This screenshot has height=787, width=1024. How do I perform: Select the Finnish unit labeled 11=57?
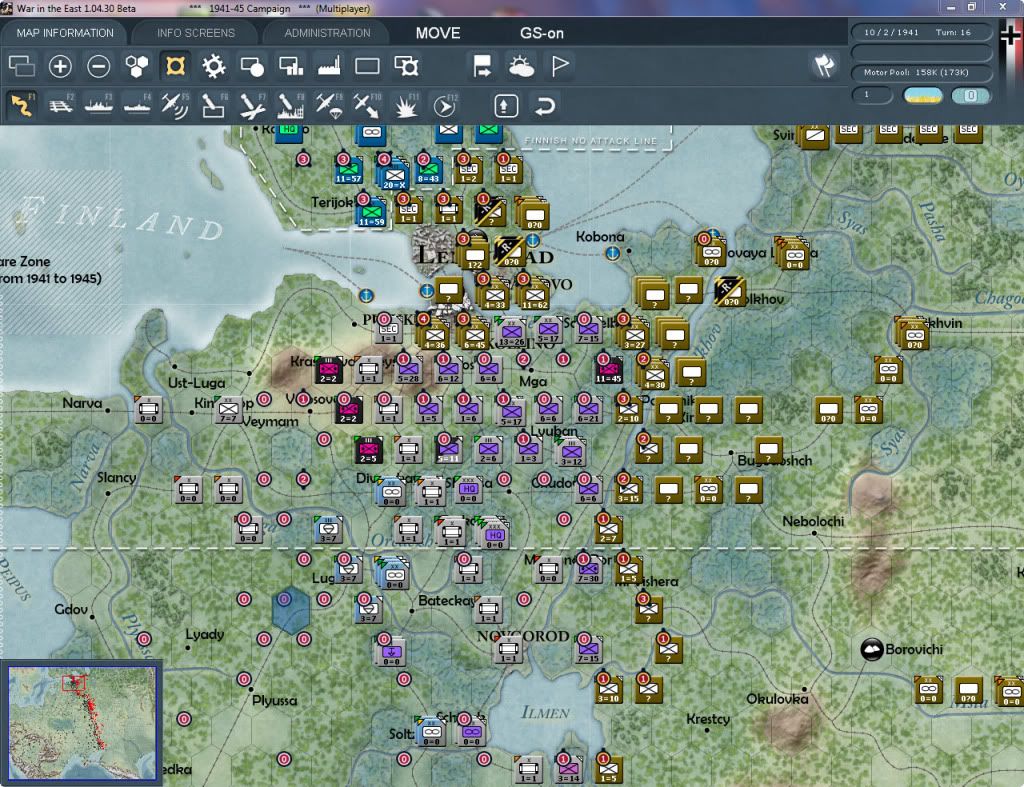[348, 170]
